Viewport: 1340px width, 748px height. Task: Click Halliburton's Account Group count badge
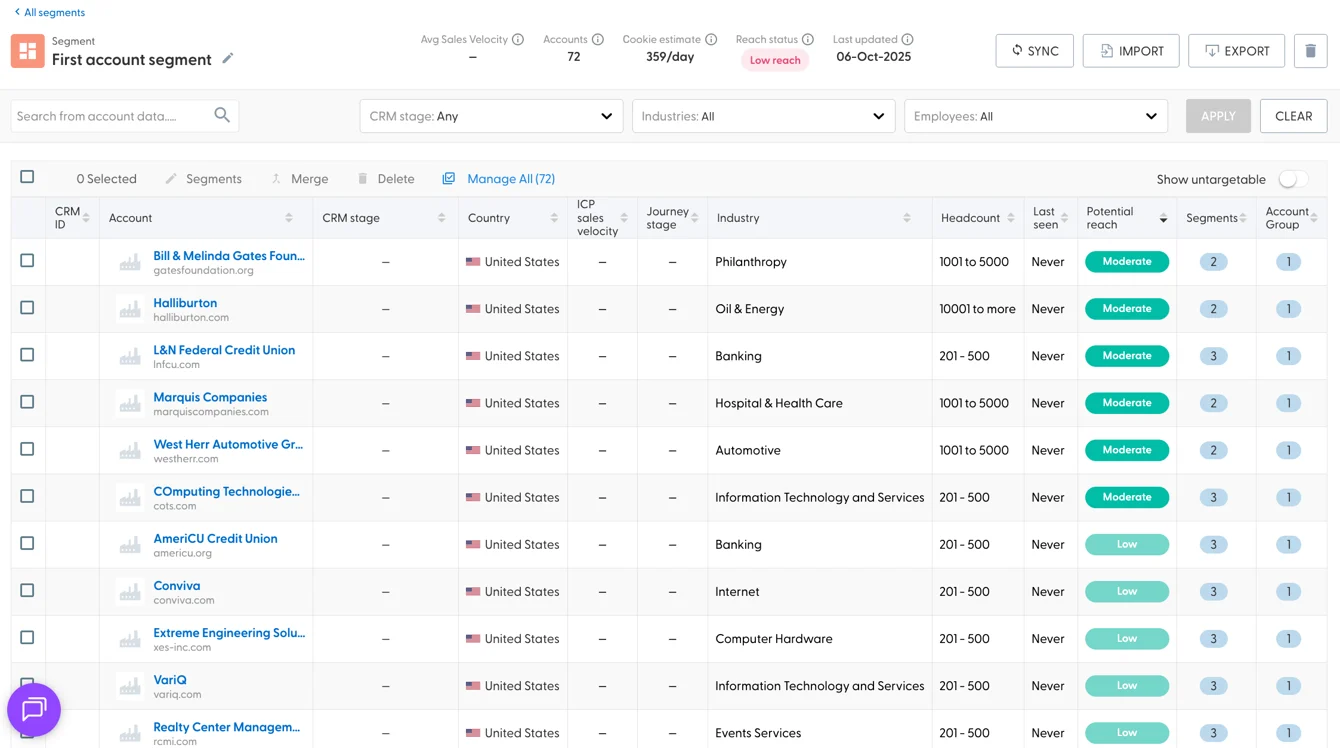point(1288,309)
